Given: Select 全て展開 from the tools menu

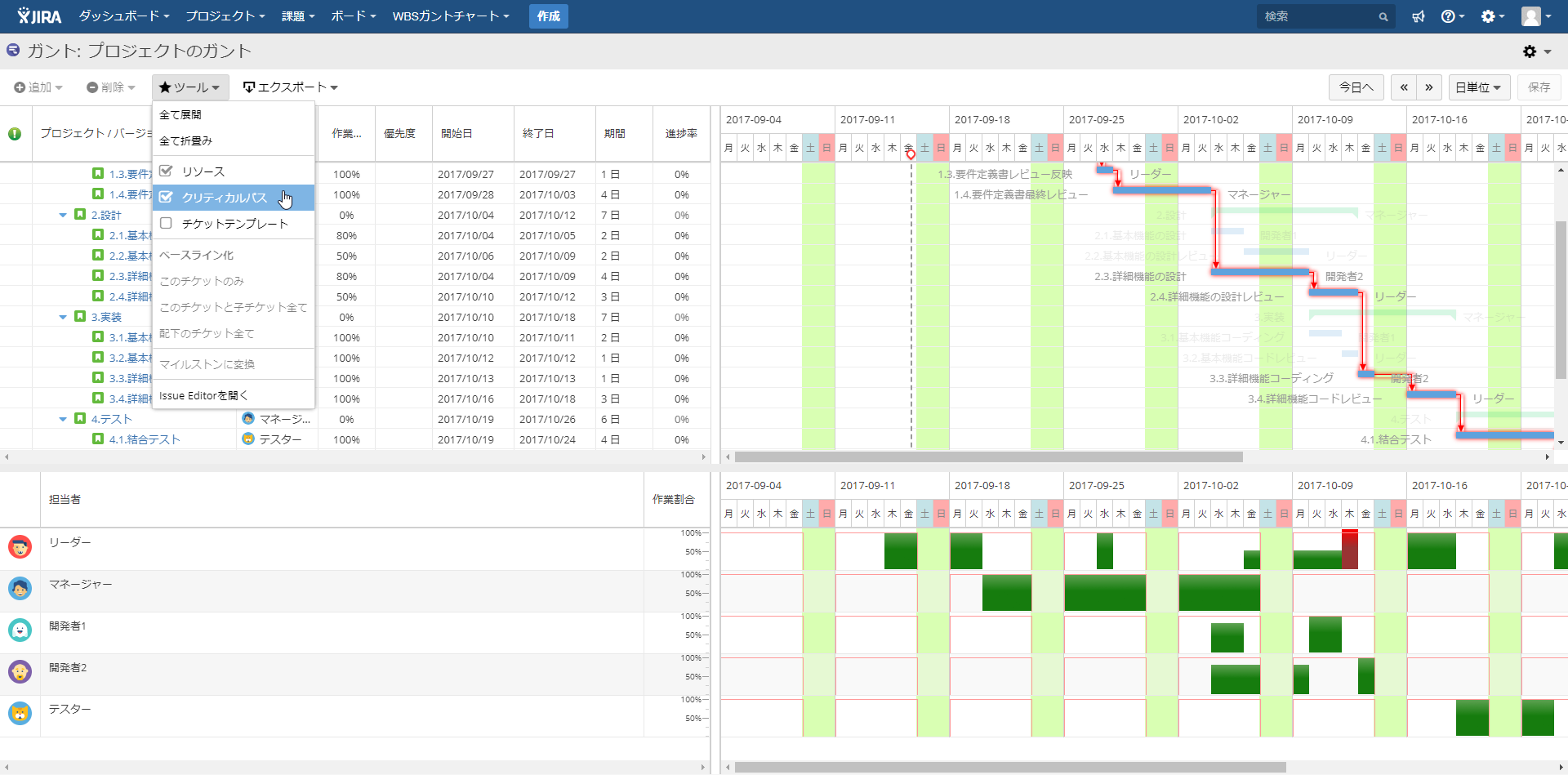Looking at the screenshot, I should (x=180, y=115).
